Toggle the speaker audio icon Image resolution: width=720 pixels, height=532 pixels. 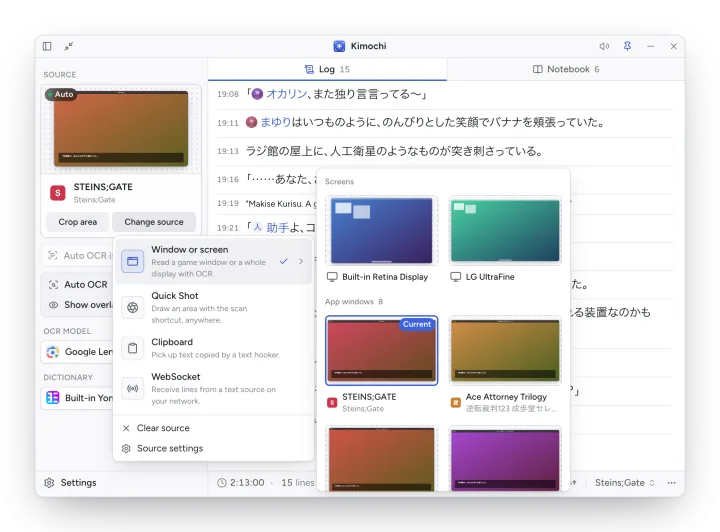pos(604,46)
